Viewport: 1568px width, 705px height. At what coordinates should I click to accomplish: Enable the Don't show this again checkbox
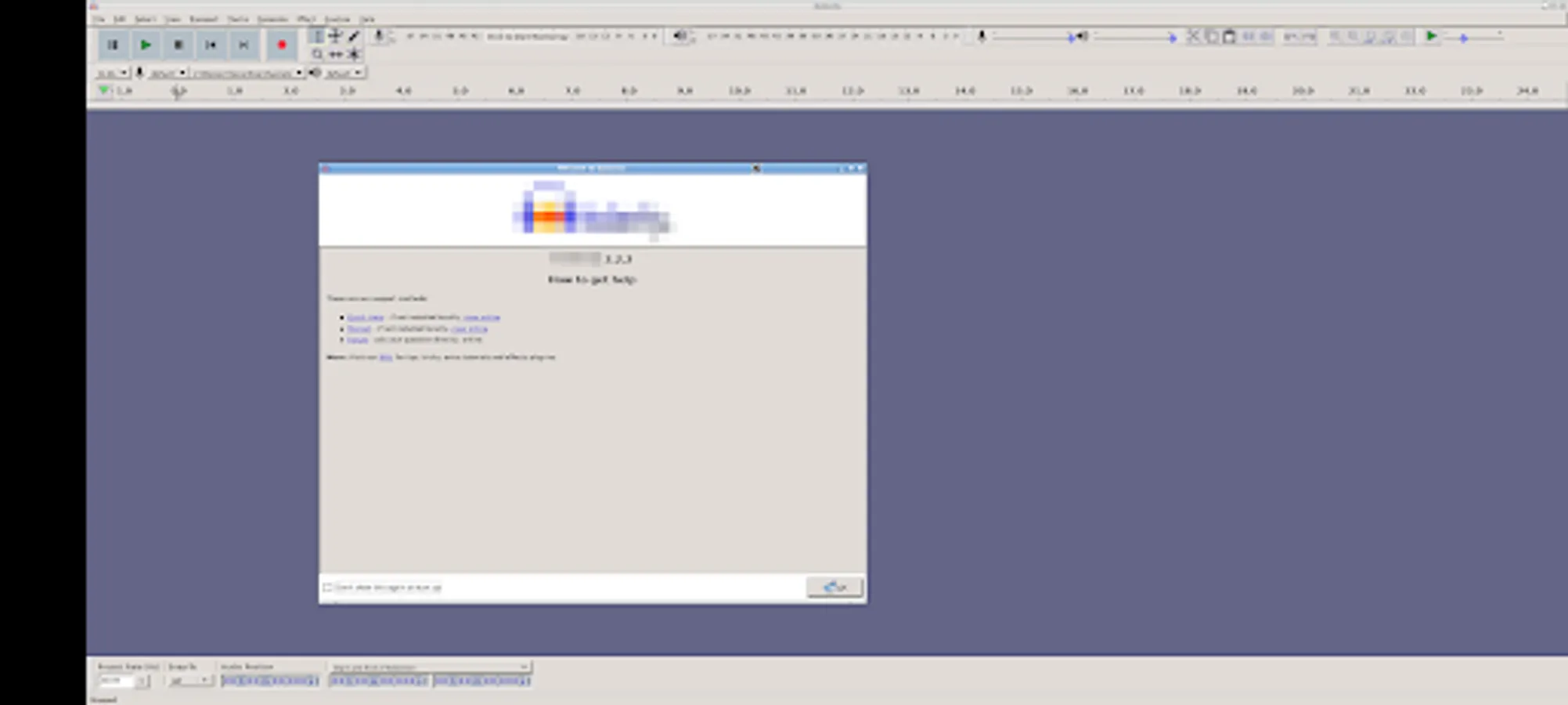pos(329,587)
